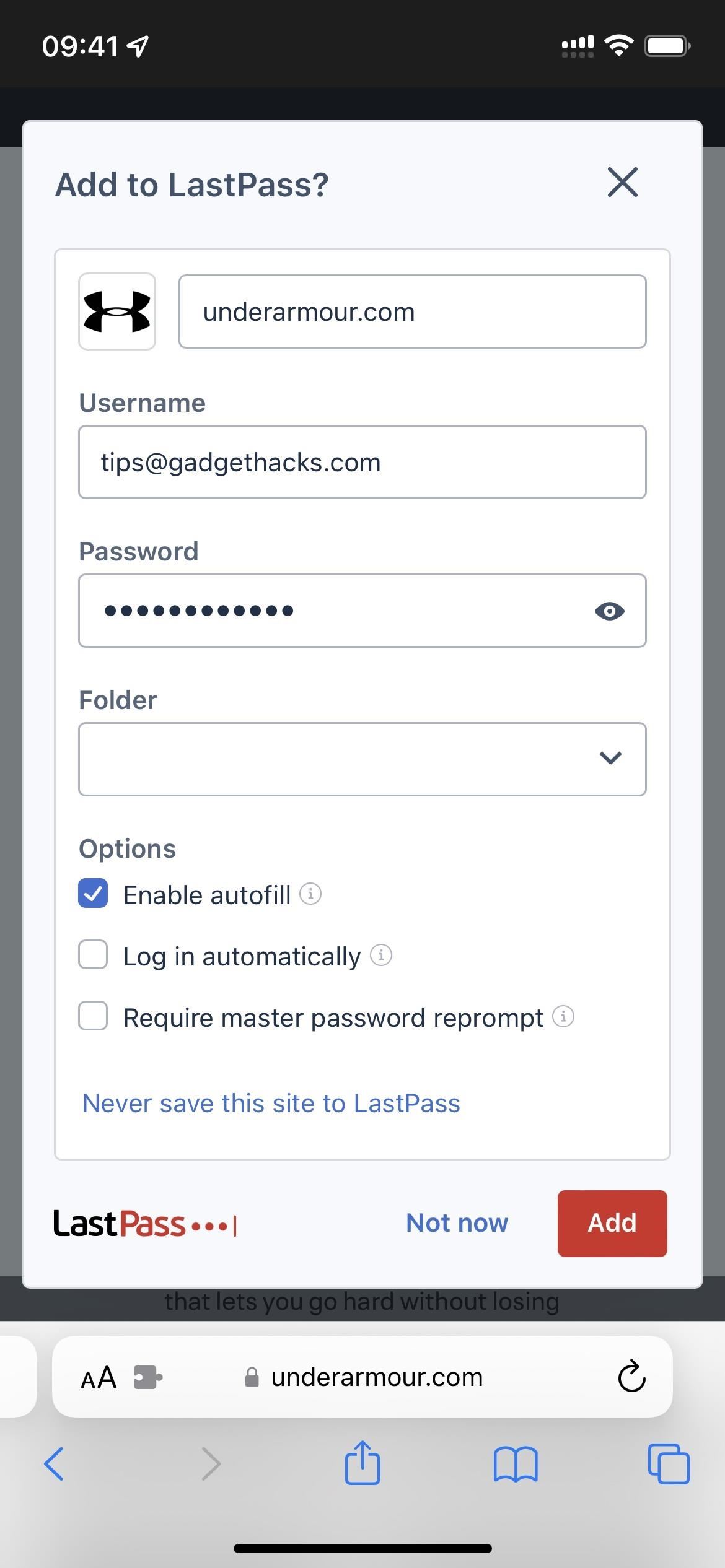Open the Safari share sheet icon
Screen dimensions: 725x1568
tap(362, 1462)
